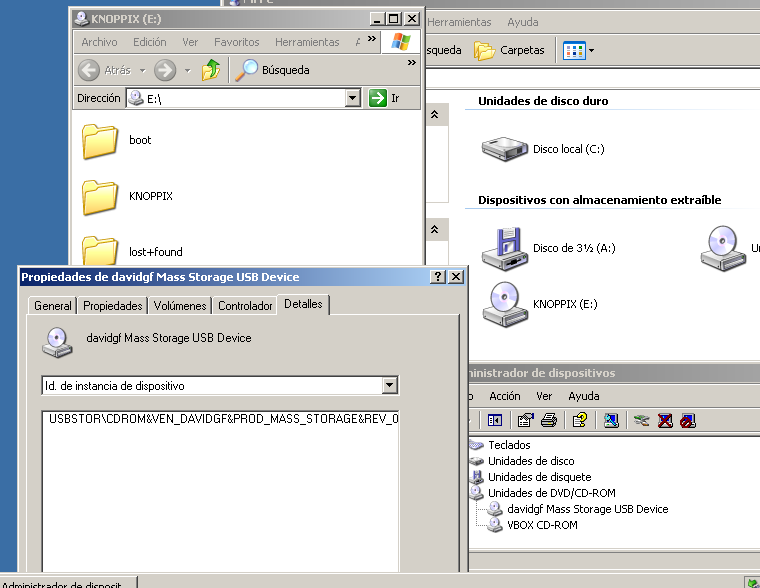Open Id. de instancia de dispositivo dropdown
The width and height of the screenshot is (760, 588).
pos(389,386)
